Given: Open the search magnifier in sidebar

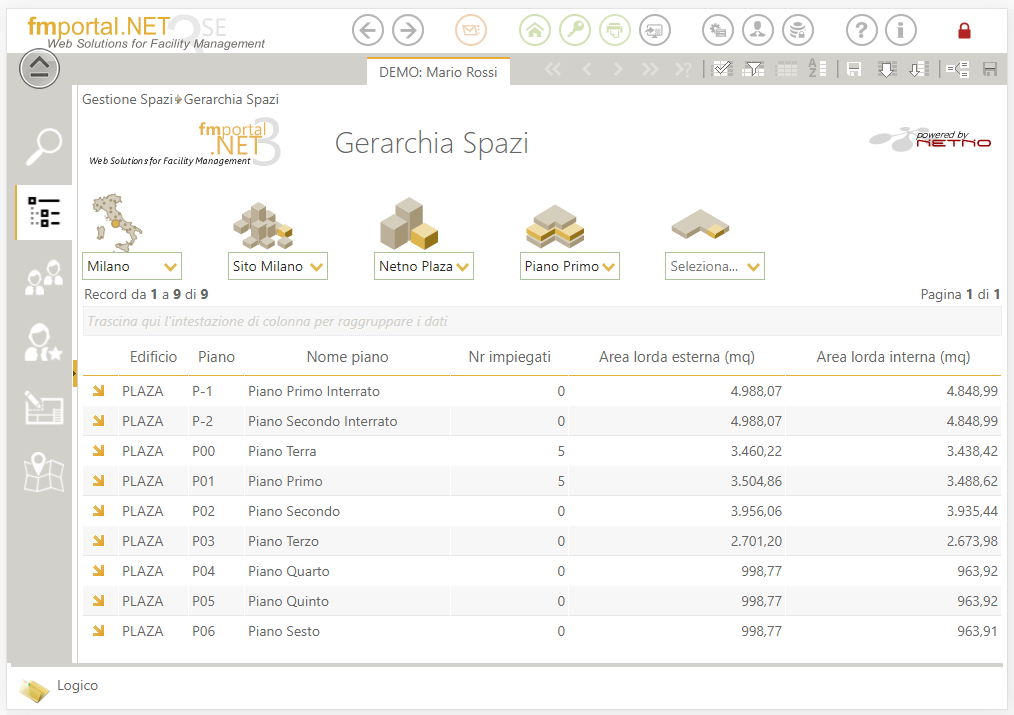Looking at the screenshot, I should tap(43, 147).
